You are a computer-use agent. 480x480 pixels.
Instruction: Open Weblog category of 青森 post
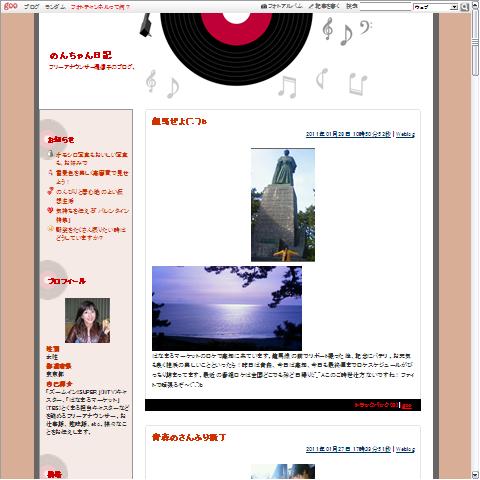(405, 449)
